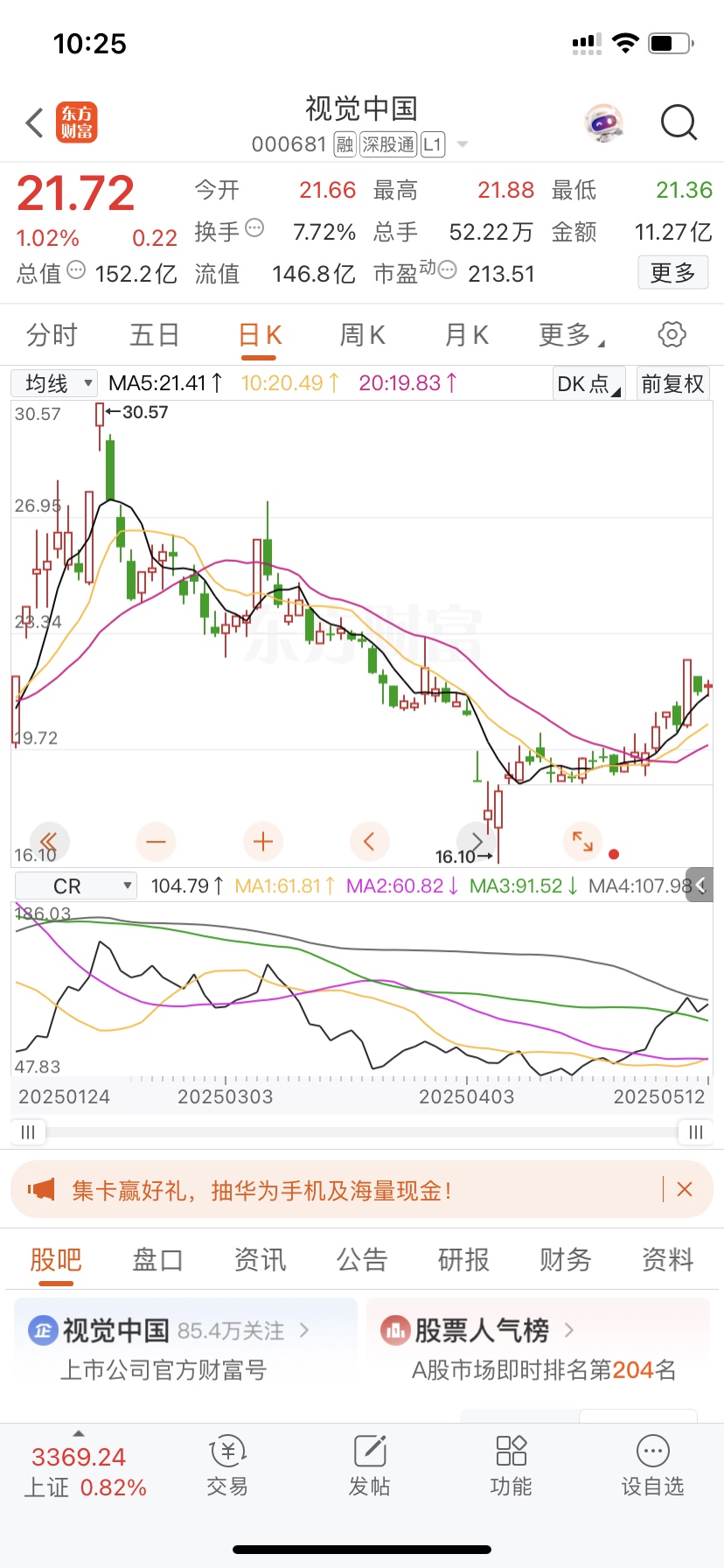Image resolution: width=724 pixels, height=1568 pixels.
Task: Move chart right one candle
Action: [x=476, y=842]
